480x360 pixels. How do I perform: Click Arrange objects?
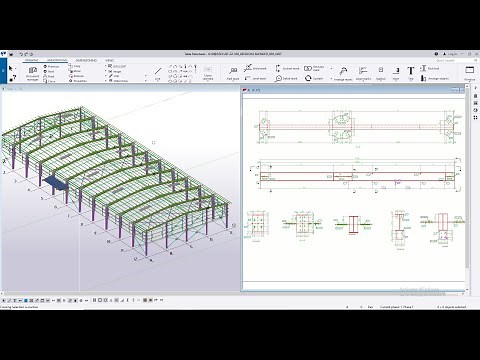pos(434,78)
